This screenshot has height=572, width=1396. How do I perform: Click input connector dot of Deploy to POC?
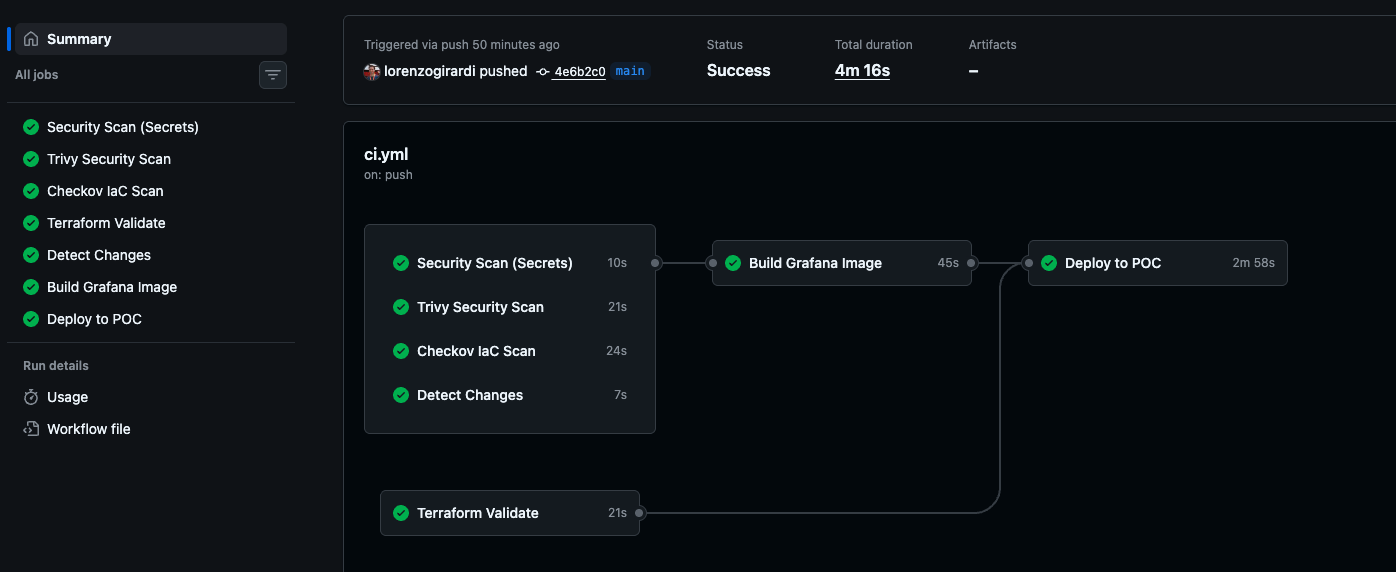[x=1028, y=263]
